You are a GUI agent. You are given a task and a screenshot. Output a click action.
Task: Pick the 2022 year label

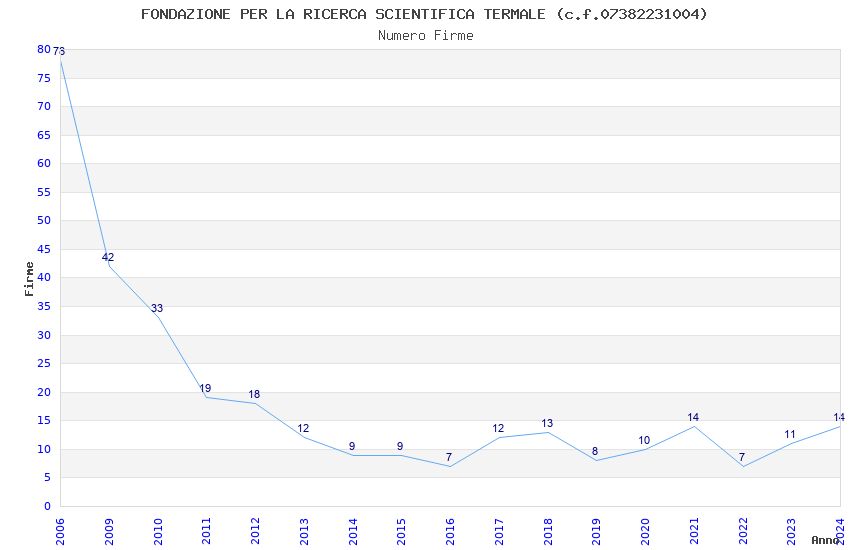point(743,531)
